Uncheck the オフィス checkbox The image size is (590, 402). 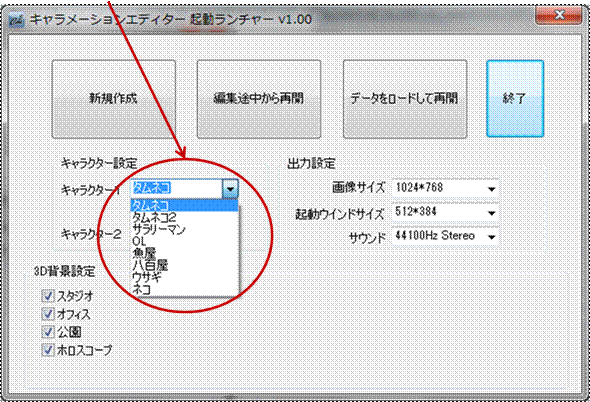pos(48,314)
